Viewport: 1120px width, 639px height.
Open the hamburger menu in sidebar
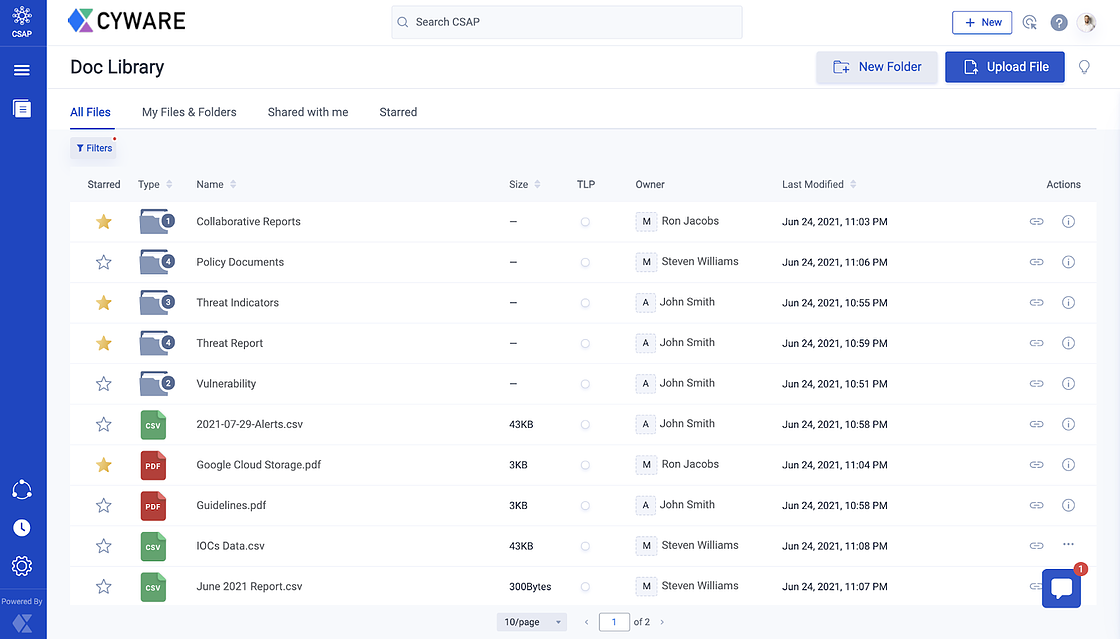pos(22,70)
